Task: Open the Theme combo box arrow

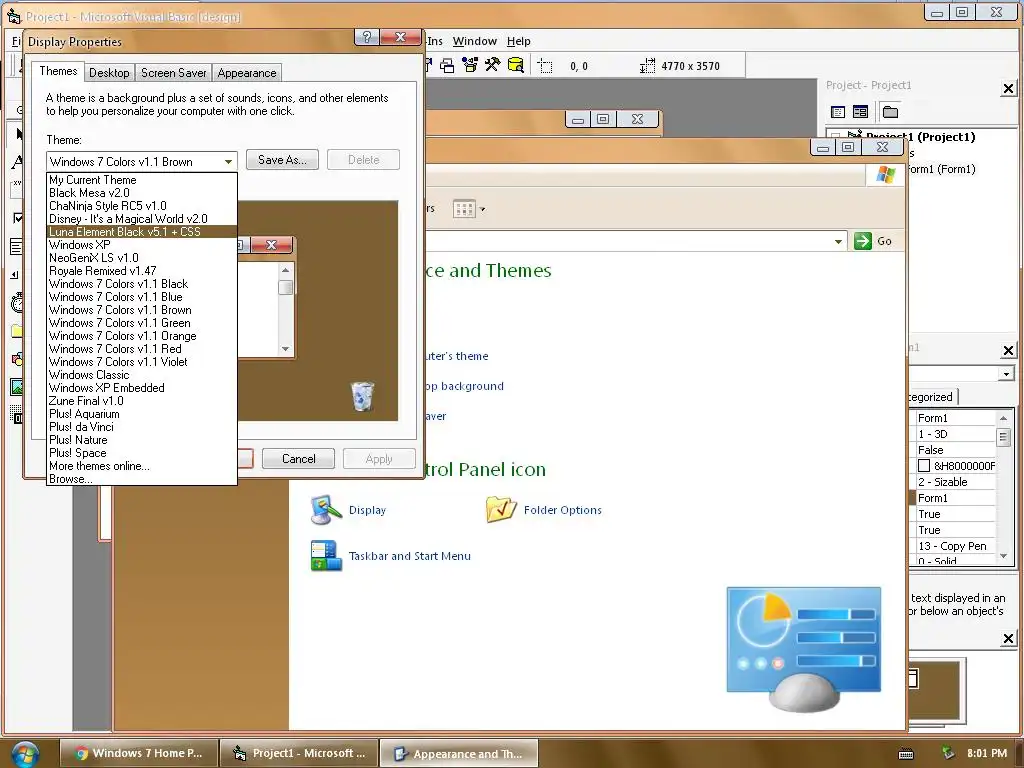Action: [x=228, y=161]
